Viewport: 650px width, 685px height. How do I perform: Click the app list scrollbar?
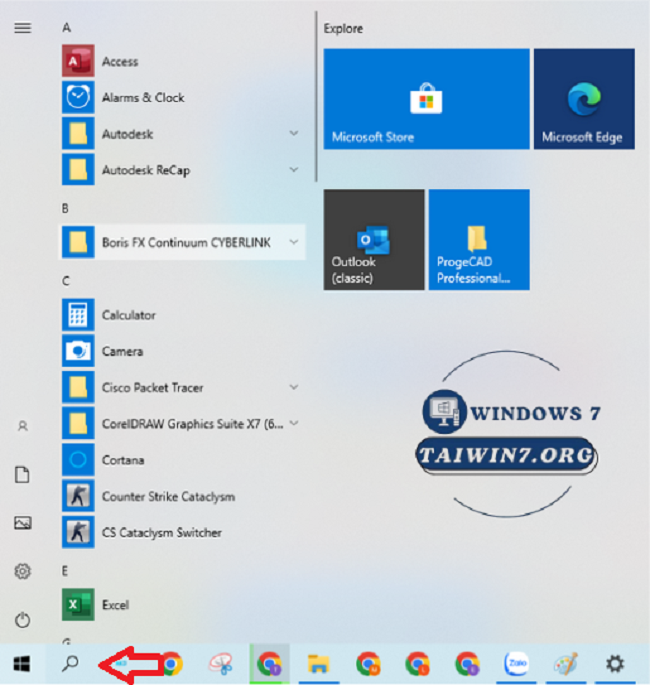(316, 96)
